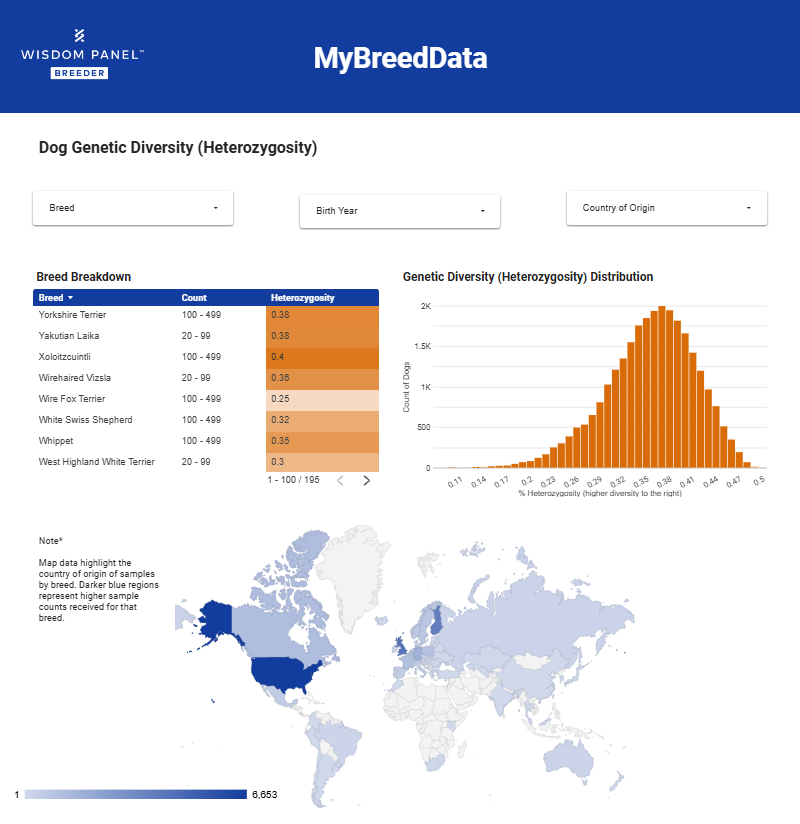This screenshot has height=824, width=800.
Task: Click Finland on the world map
Action: tap(436, 620)
